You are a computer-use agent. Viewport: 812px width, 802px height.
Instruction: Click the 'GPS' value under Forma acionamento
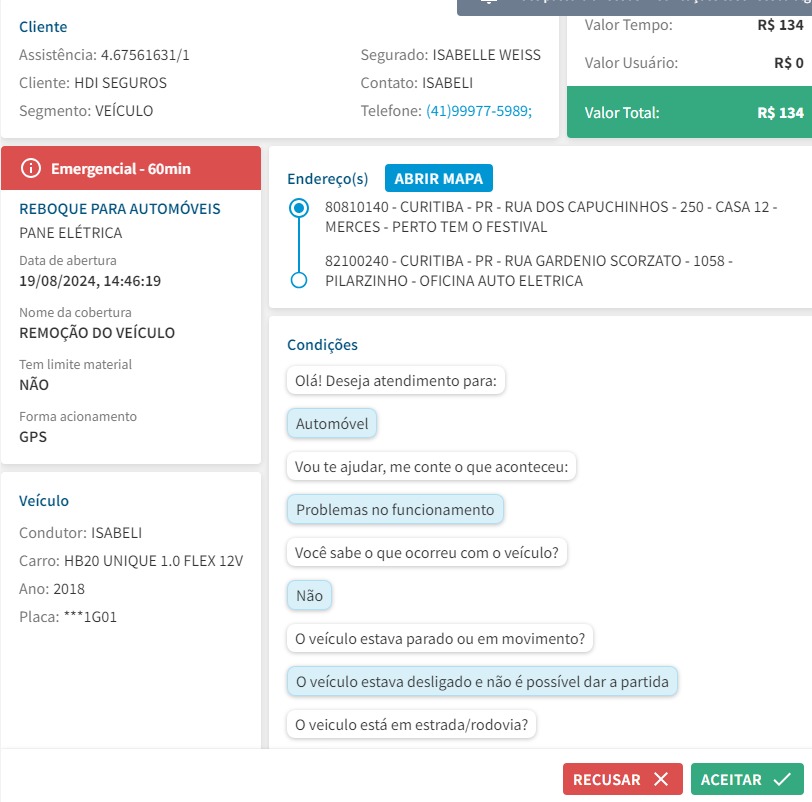tap(33, 436)
